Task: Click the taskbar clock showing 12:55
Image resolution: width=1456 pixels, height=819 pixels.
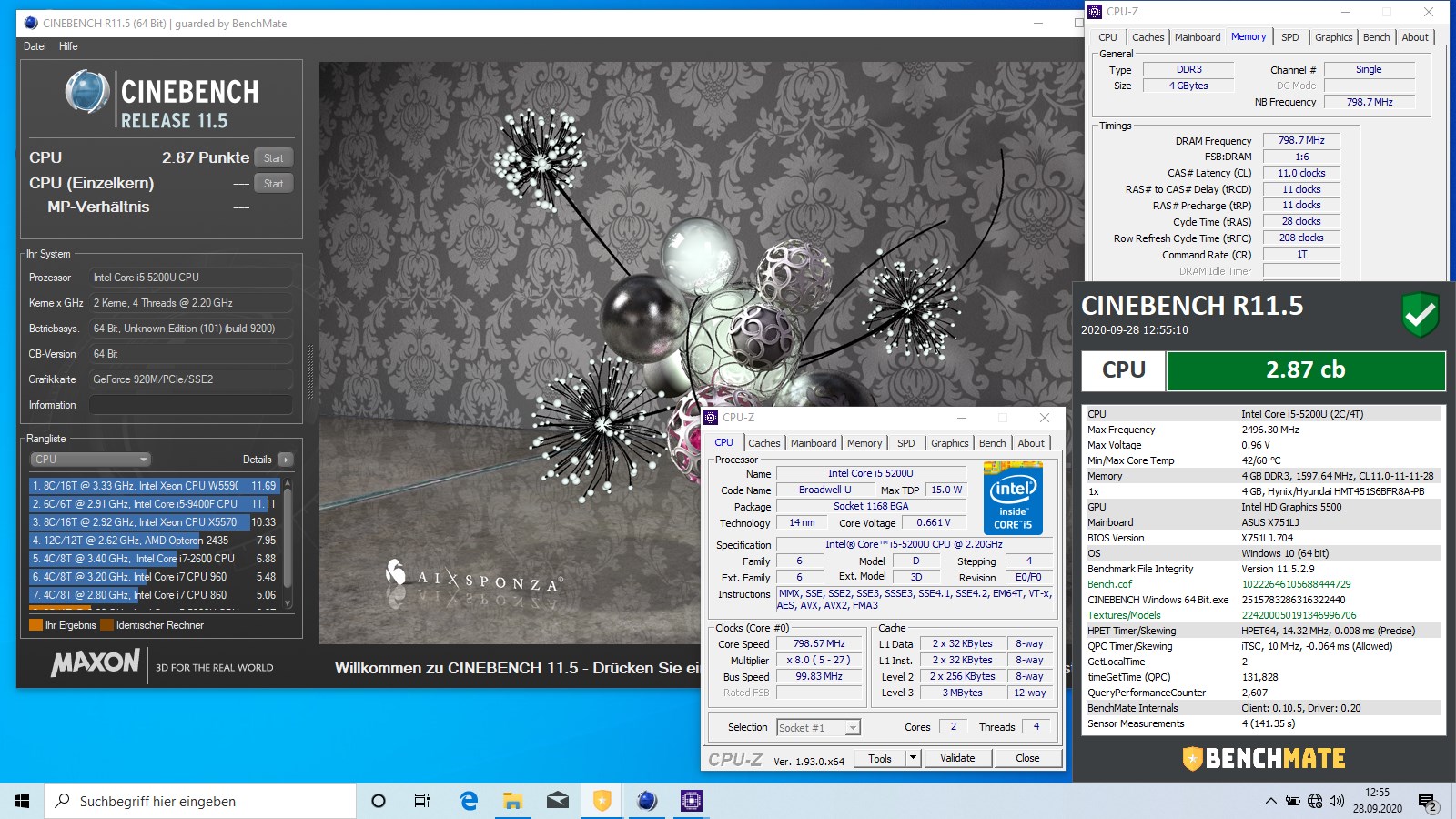Action: (x=1377, y=801)
